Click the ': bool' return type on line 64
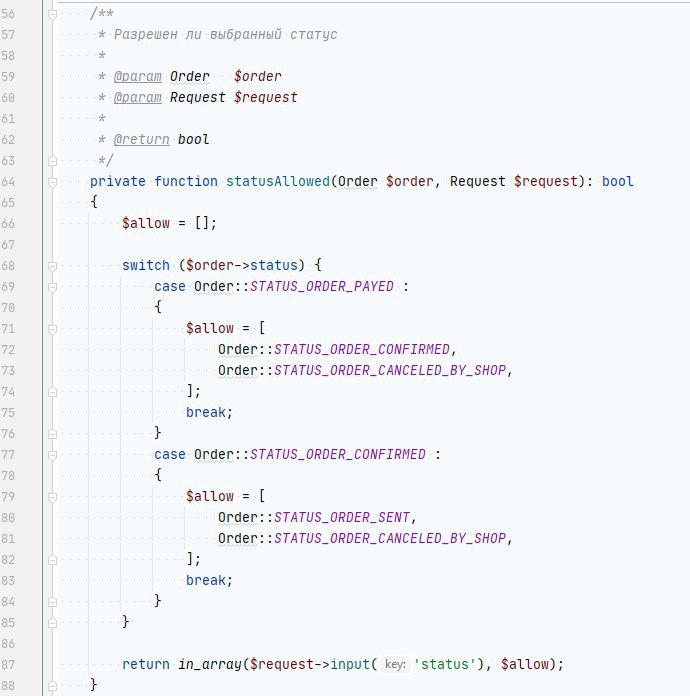This screenshot has height=696, width=690. pos(611,182)
